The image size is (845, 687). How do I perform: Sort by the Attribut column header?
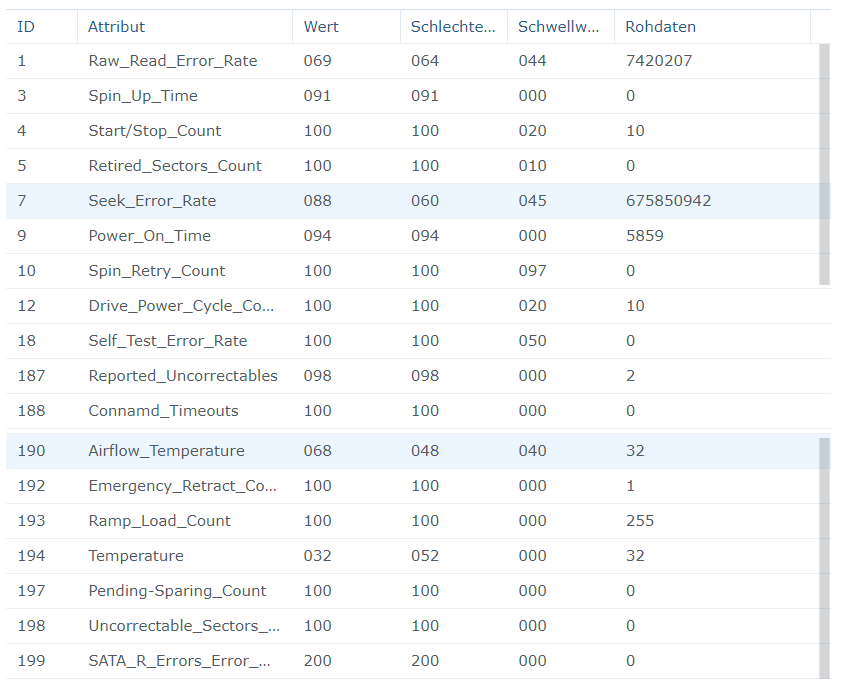(185, 26)
